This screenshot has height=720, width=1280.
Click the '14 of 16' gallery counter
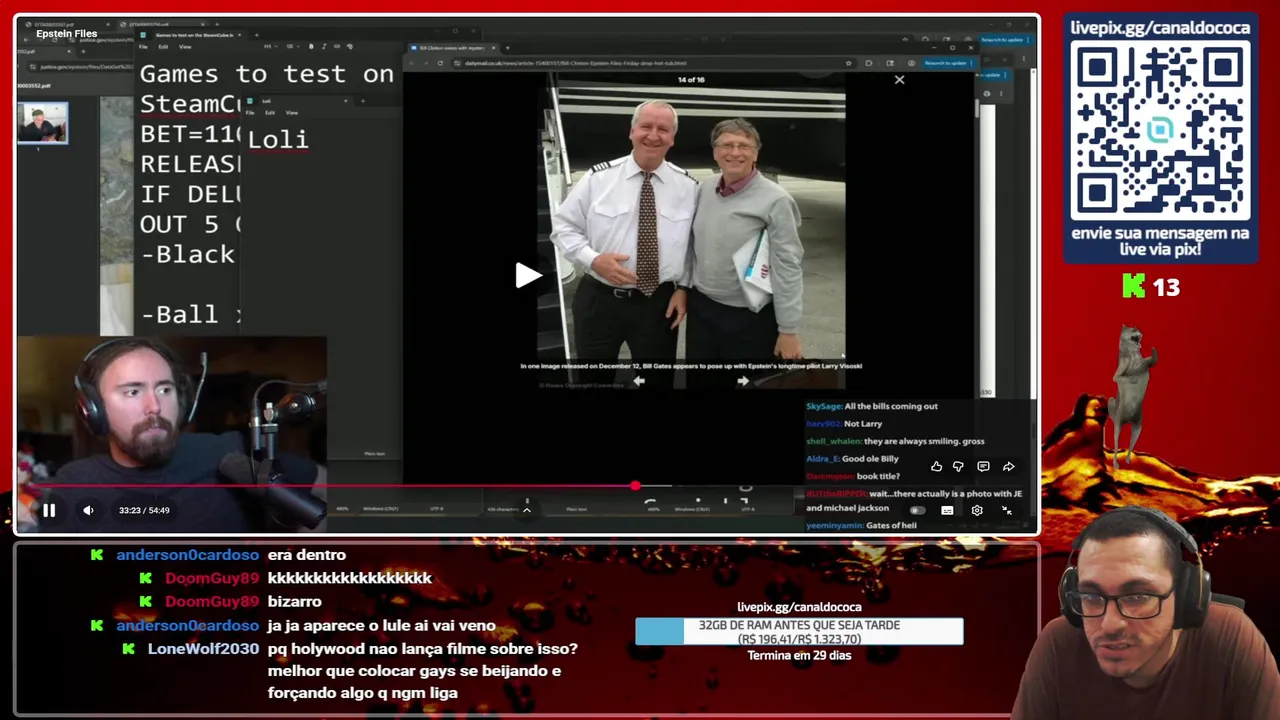pos(691,80)
